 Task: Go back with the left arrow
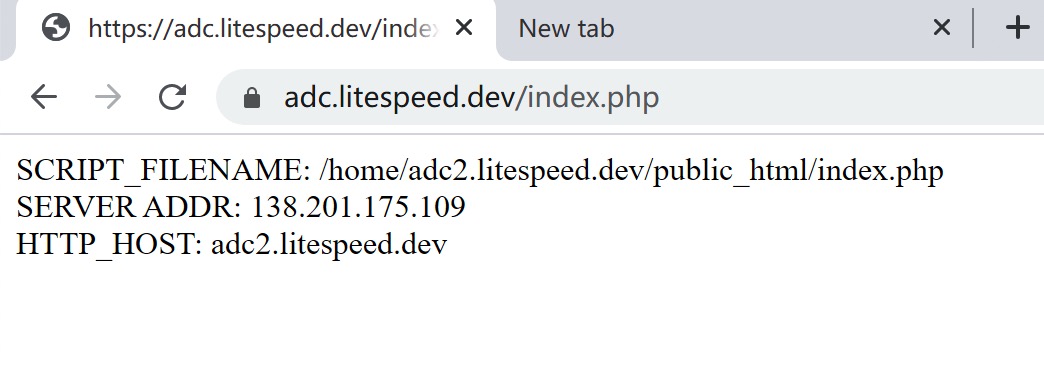[x=44, y=97]
